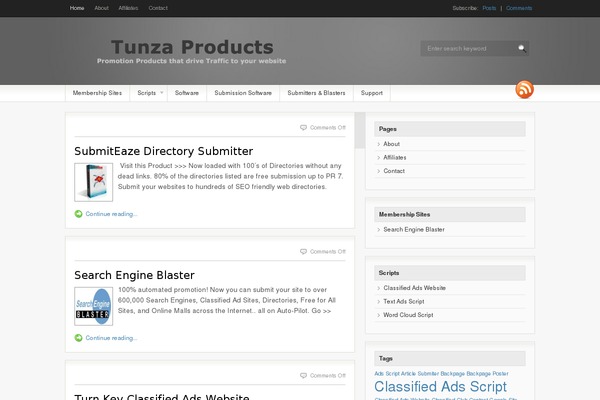Screen dimensions: 600x400
Task: Click the content scrollbar thumb
Action: 360,130
